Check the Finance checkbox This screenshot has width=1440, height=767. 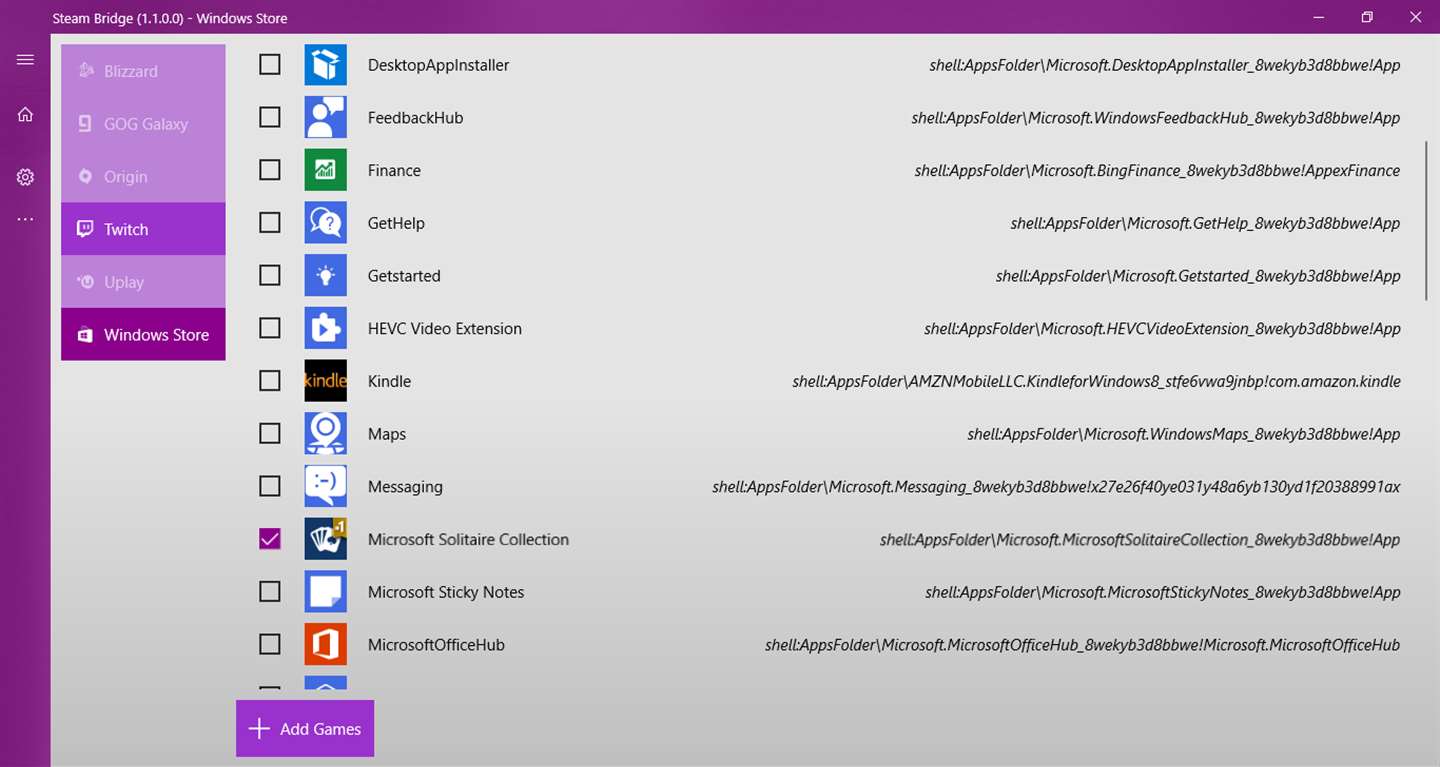click(x=270, y=170)
